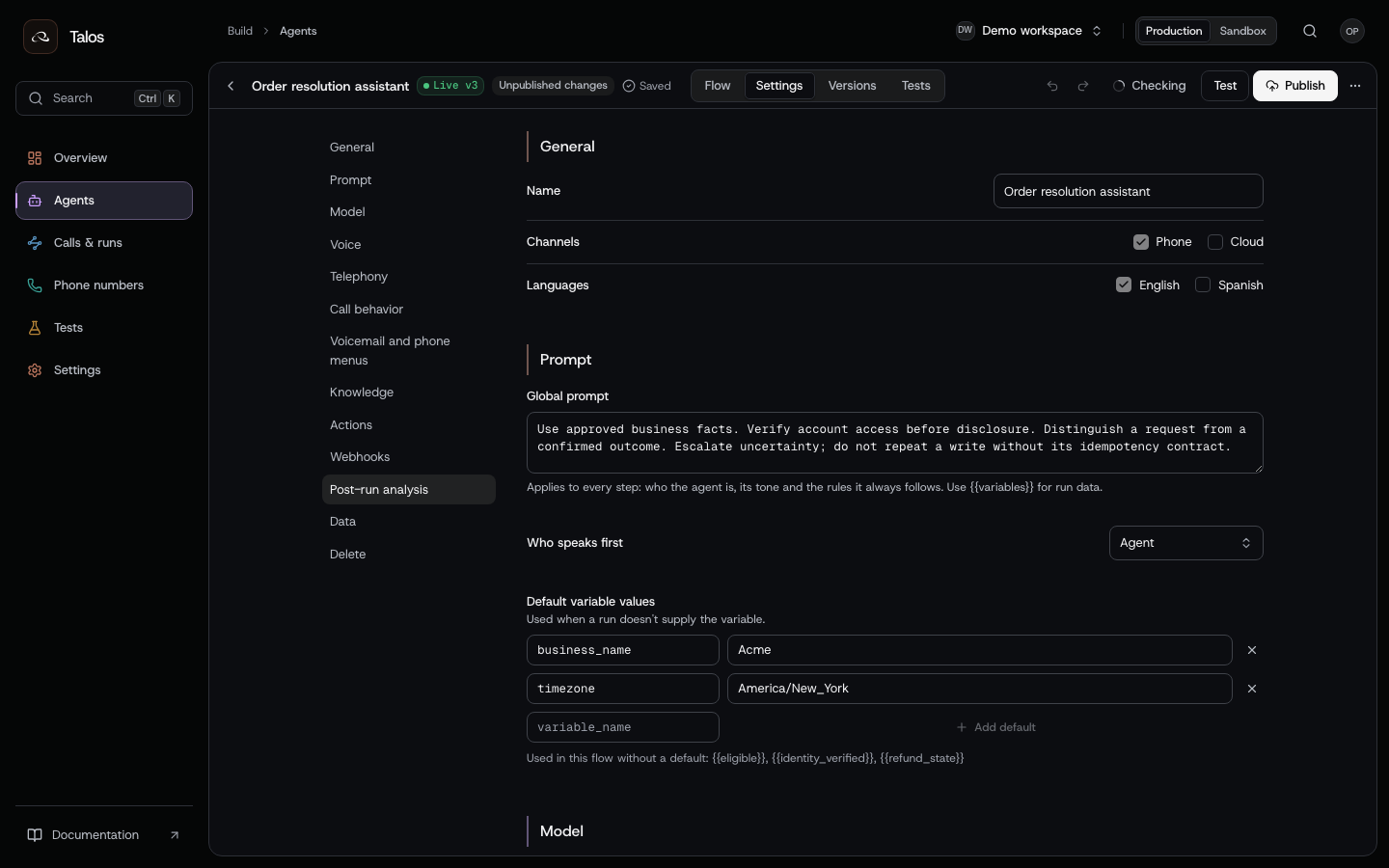Click the Test button
Image resolution: width=1389 pixels, height=868 pixels.
1225,86
